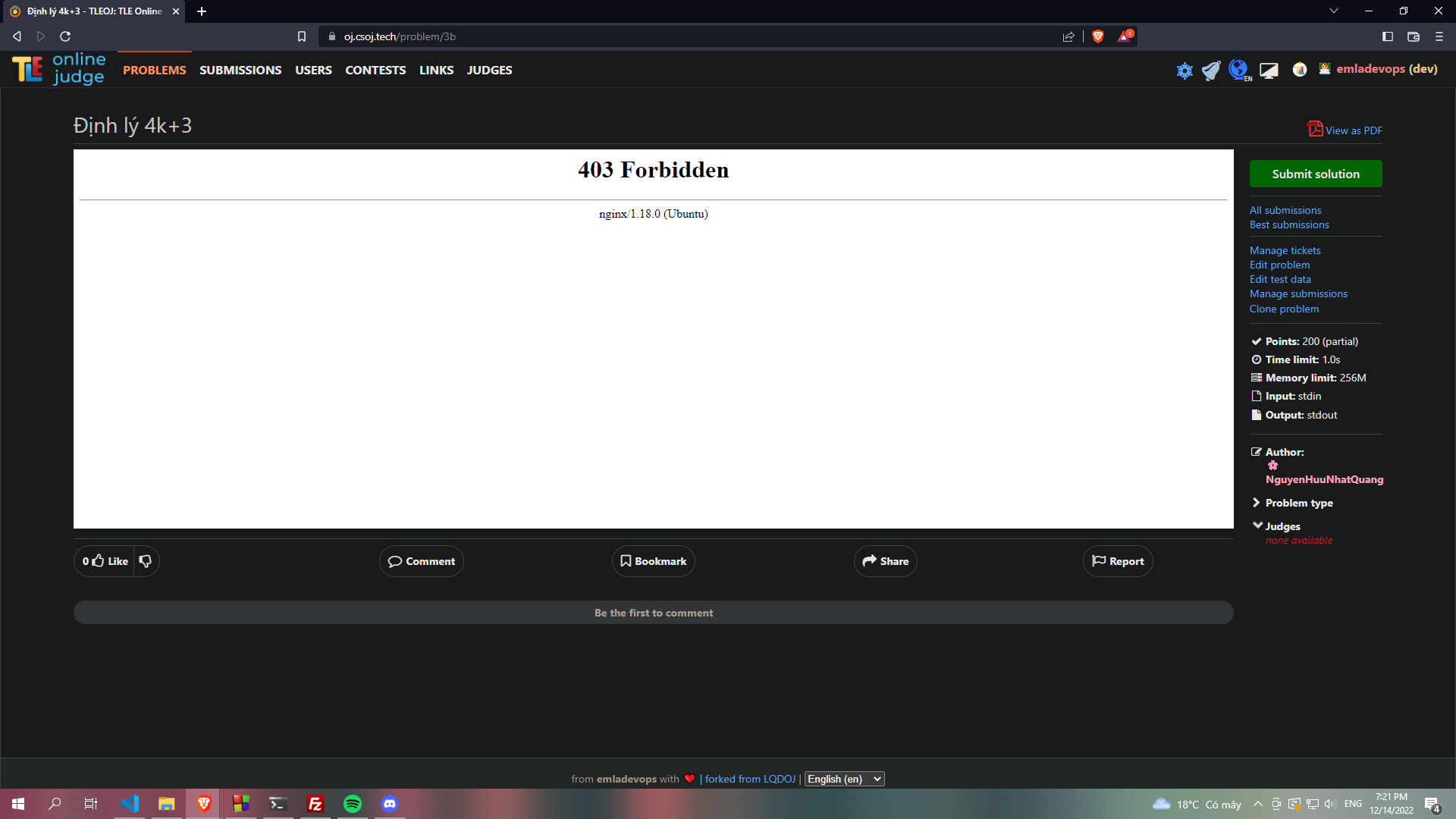Toggle Brave Shields in the address bar

pyautogui.click(x=1097, y=36)
